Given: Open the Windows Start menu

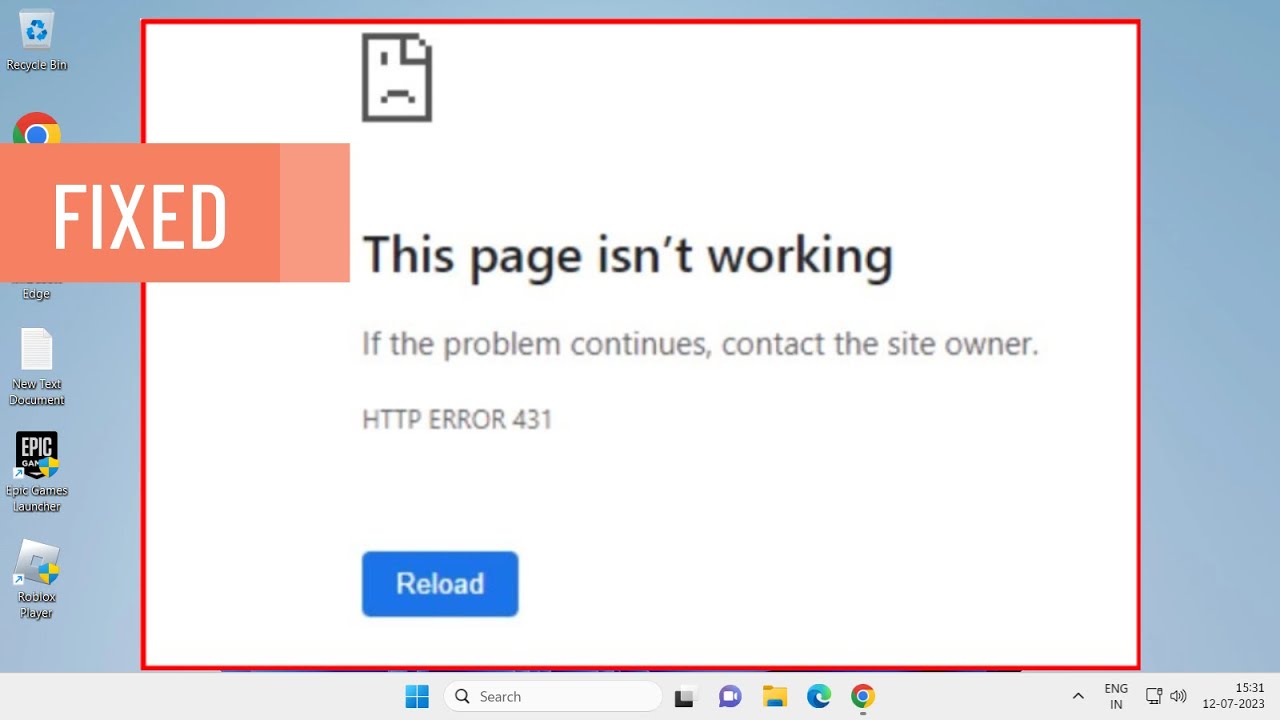Looking at the screenshot, I should [x=417, y=697].
